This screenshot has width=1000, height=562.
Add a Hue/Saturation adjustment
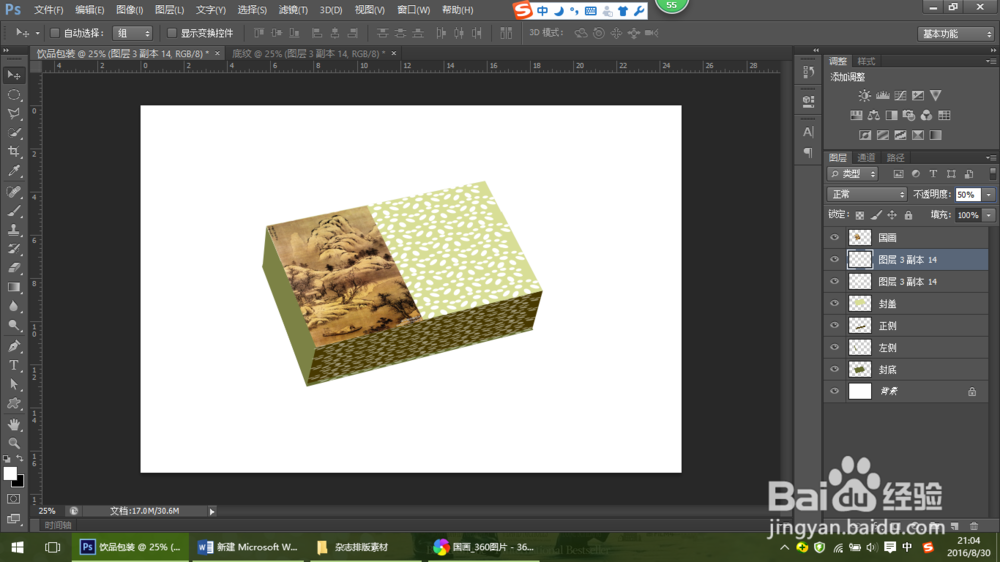tap(856, 115)
